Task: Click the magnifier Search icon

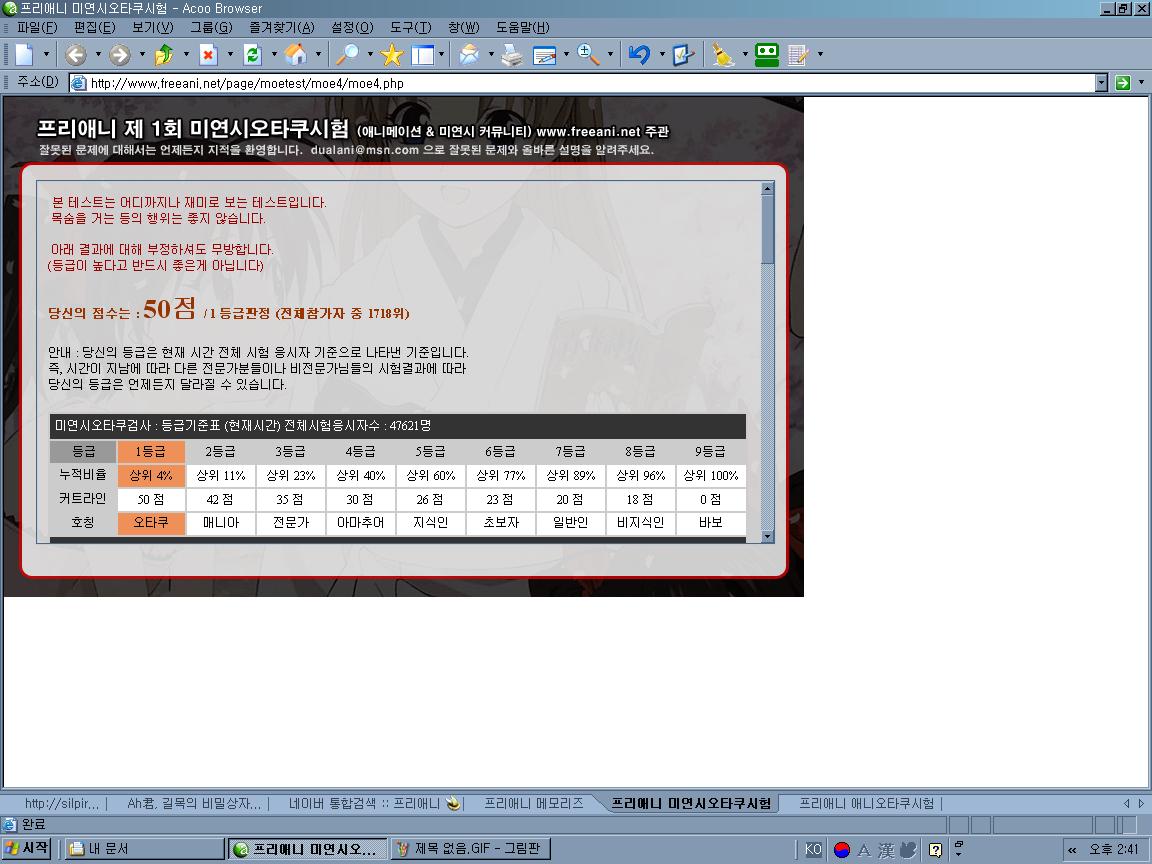Action: coord(347,55)
